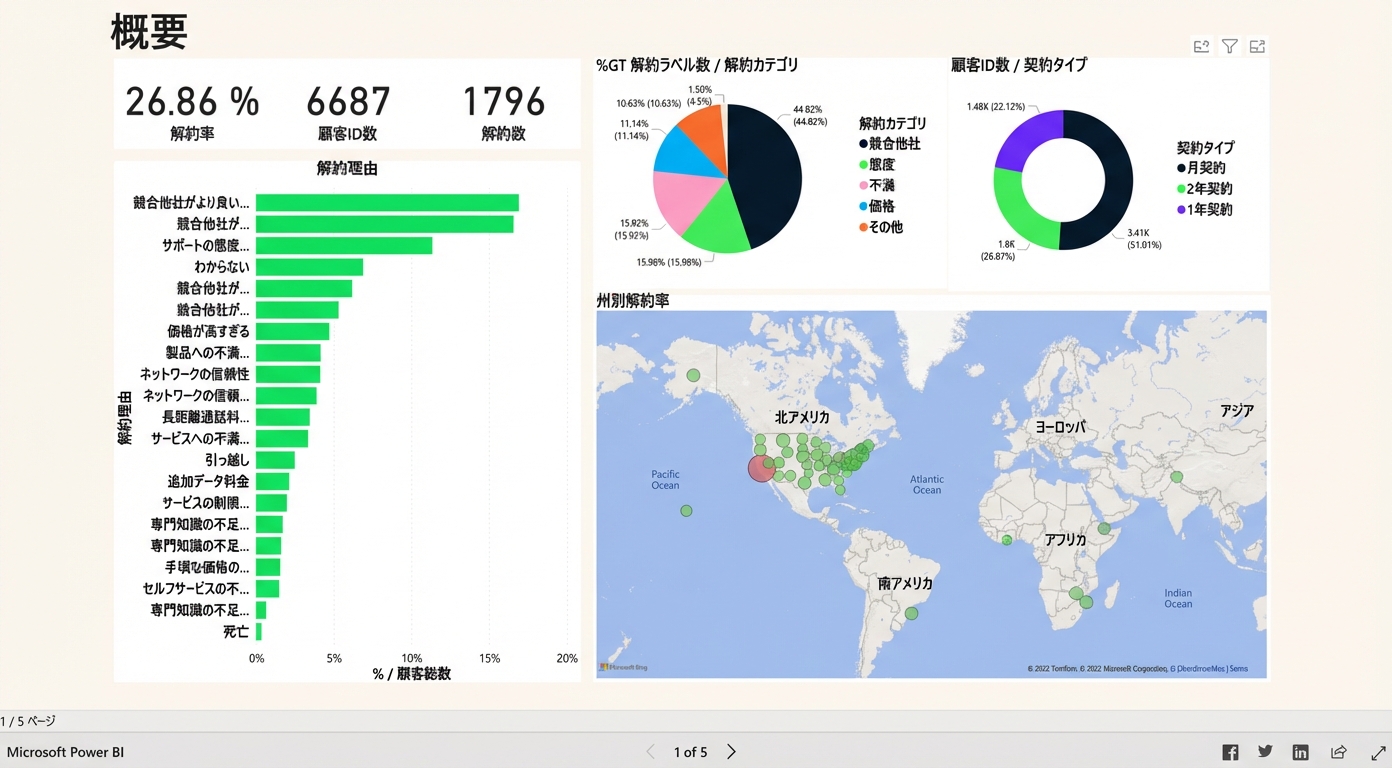Select the 製品への不満... bar
The width and height of the screenshot is (1392, 768).
(288, 353)
